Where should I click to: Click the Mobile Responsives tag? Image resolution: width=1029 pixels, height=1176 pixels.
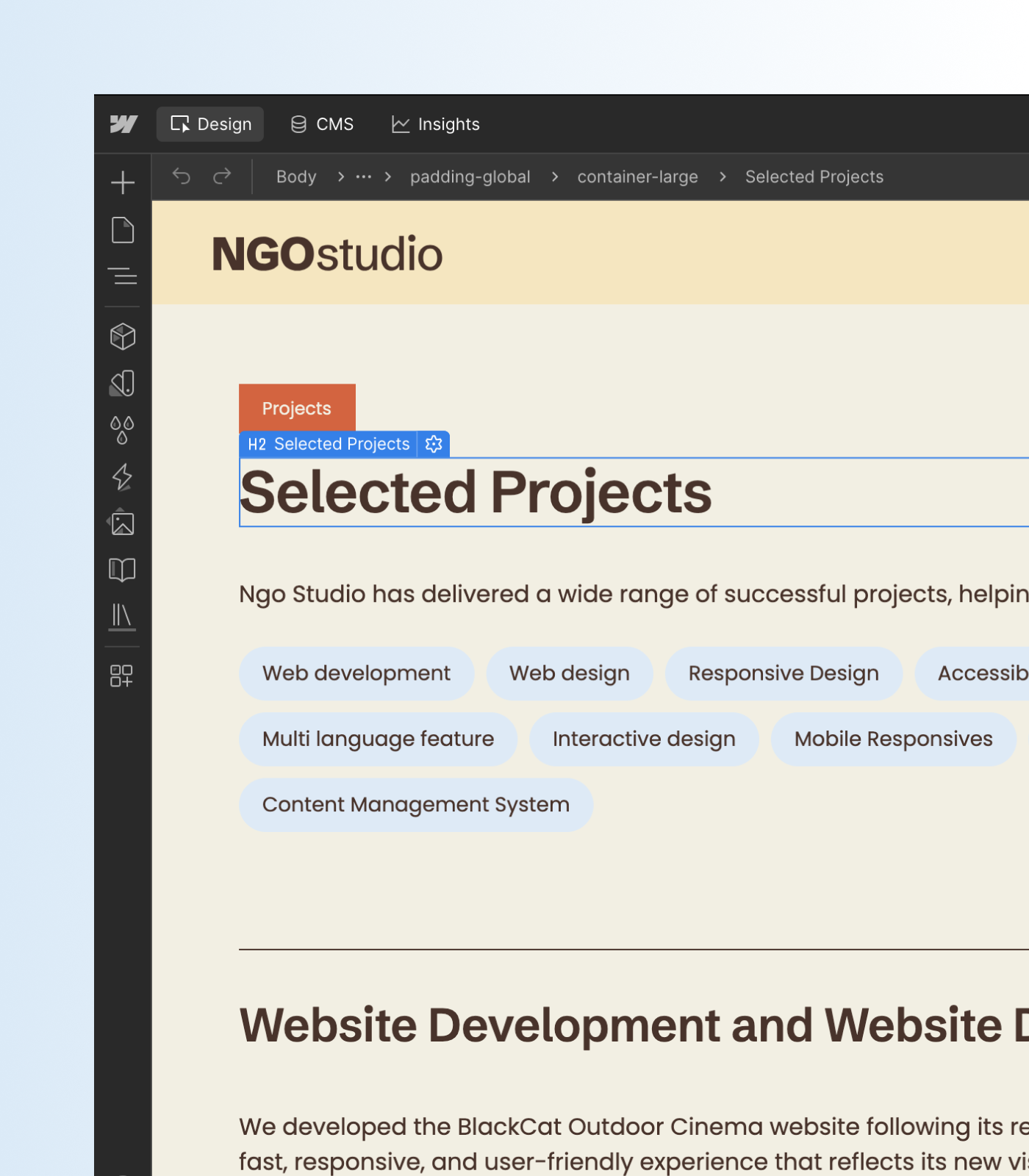pyautogui.click(x=894, y=739)
